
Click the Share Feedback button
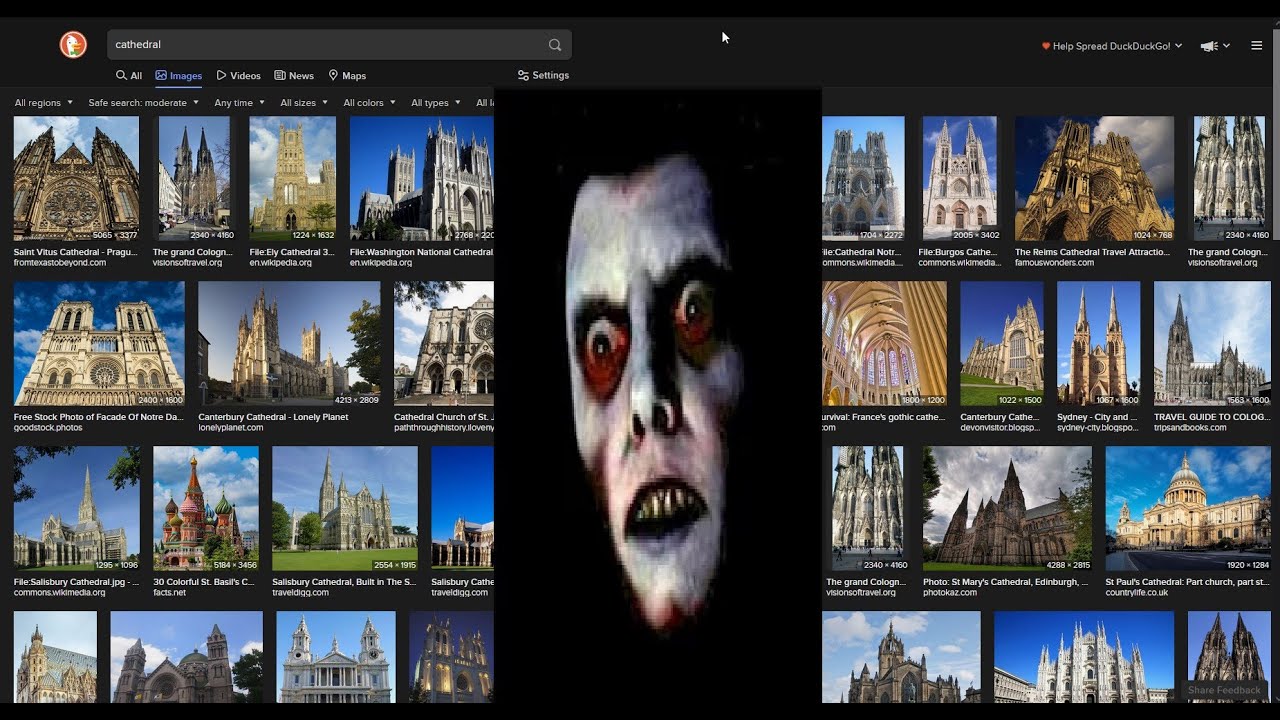pos(1225,690)
